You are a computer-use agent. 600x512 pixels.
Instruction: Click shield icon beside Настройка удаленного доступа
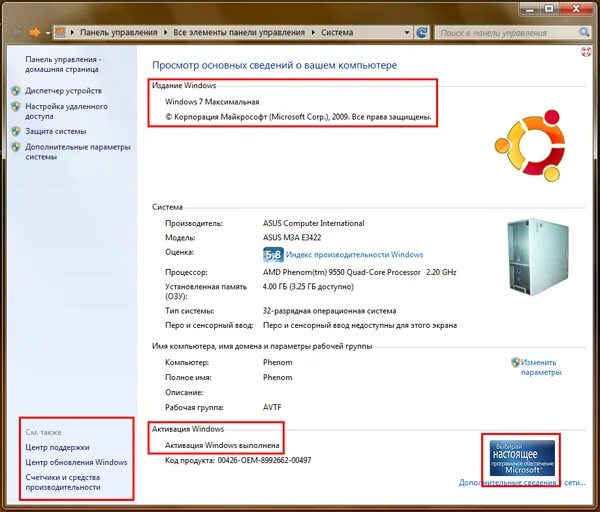pyautogui.click(x=16, y=106)
